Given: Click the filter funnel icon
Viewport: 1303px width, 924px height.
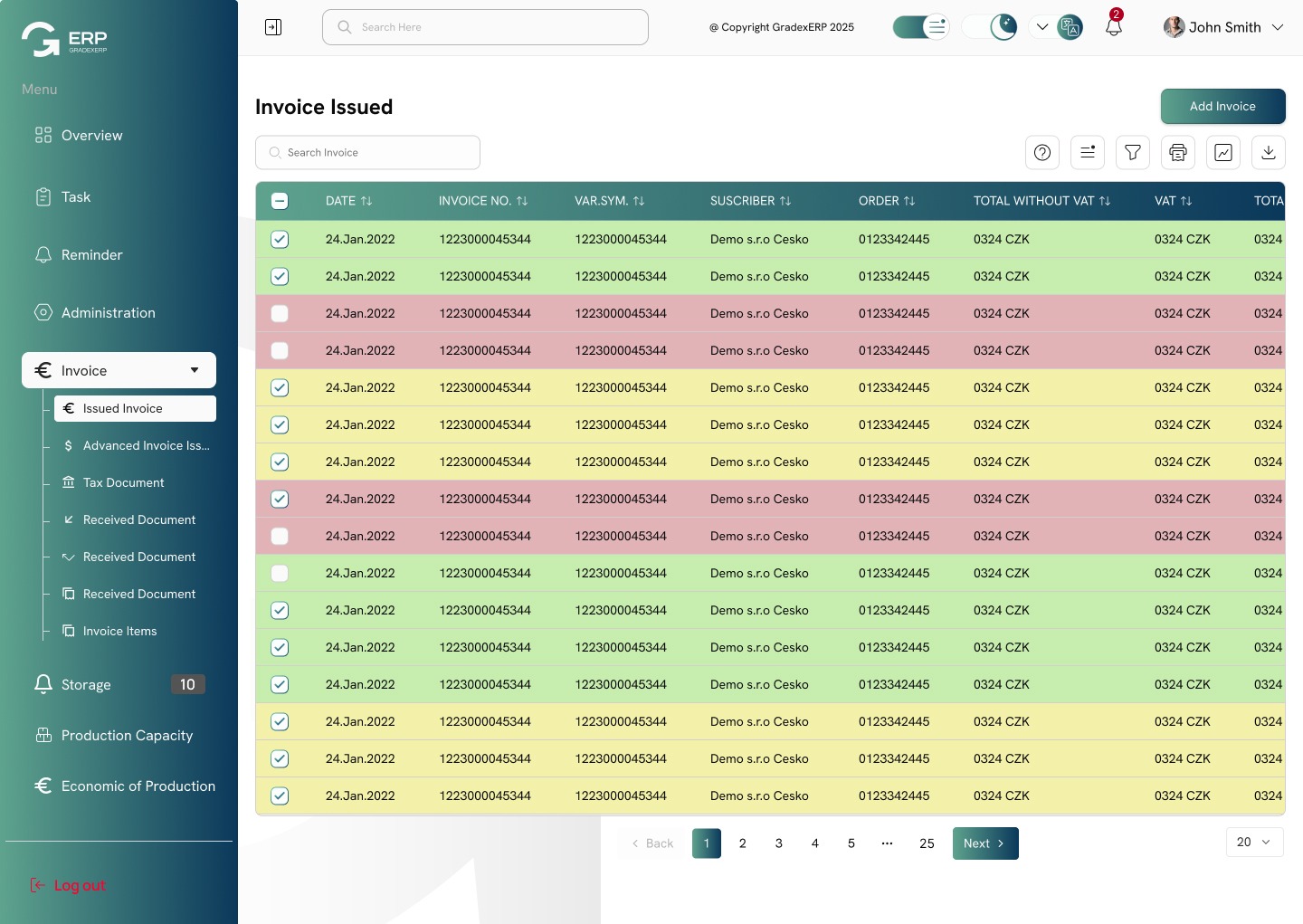Looking at the screenshot, I should tap(1132, 153).
